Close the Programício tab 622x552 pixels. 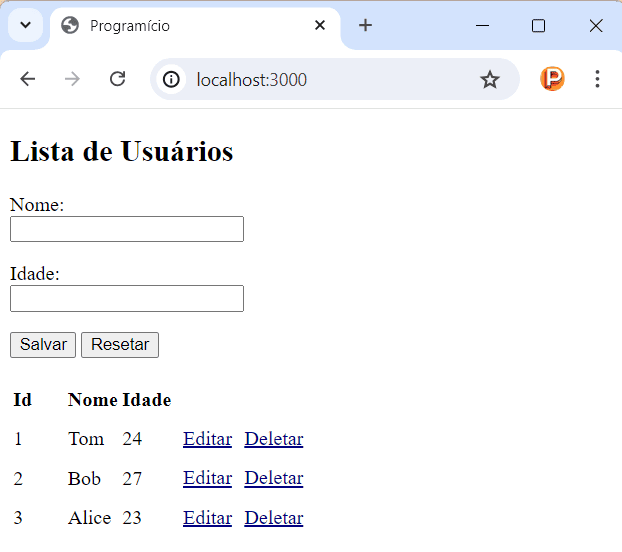coord(320,25)
